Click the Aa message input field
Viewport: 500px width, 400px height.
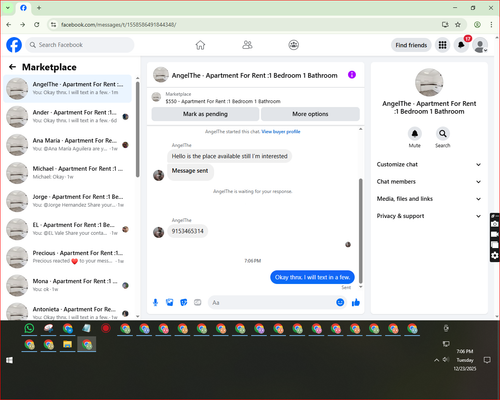click(272, 302)
